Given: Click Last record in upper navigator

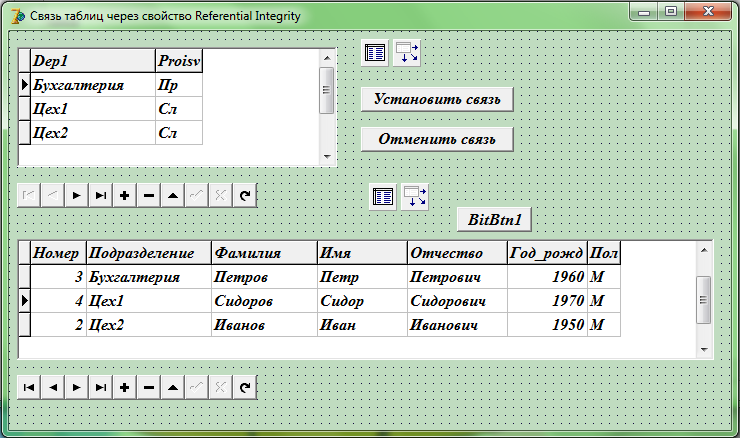Looking at the screenshot, I should 101,195.
